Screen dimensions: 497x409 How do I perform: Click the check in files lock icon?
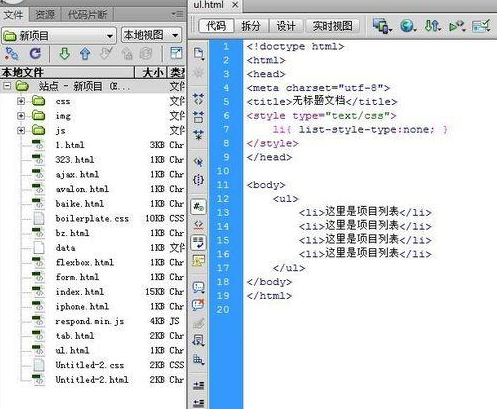coord(127,53)
